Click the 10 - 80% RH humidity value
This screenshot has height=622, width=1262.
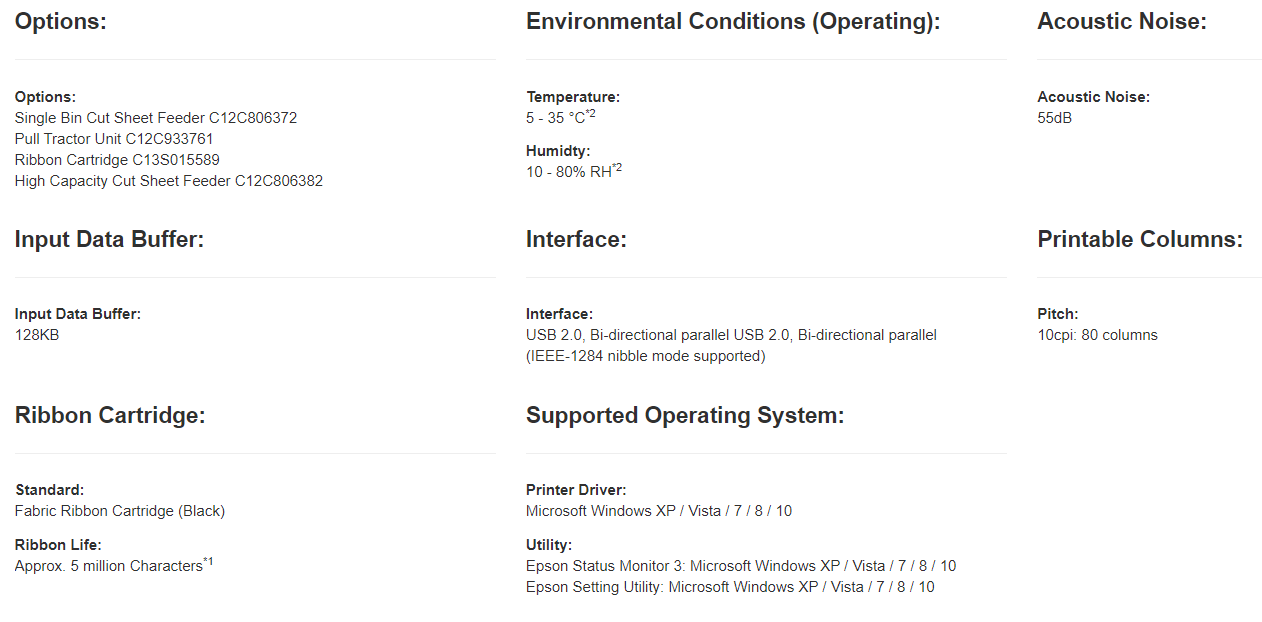pyautogui.click(x=569, y=172)
